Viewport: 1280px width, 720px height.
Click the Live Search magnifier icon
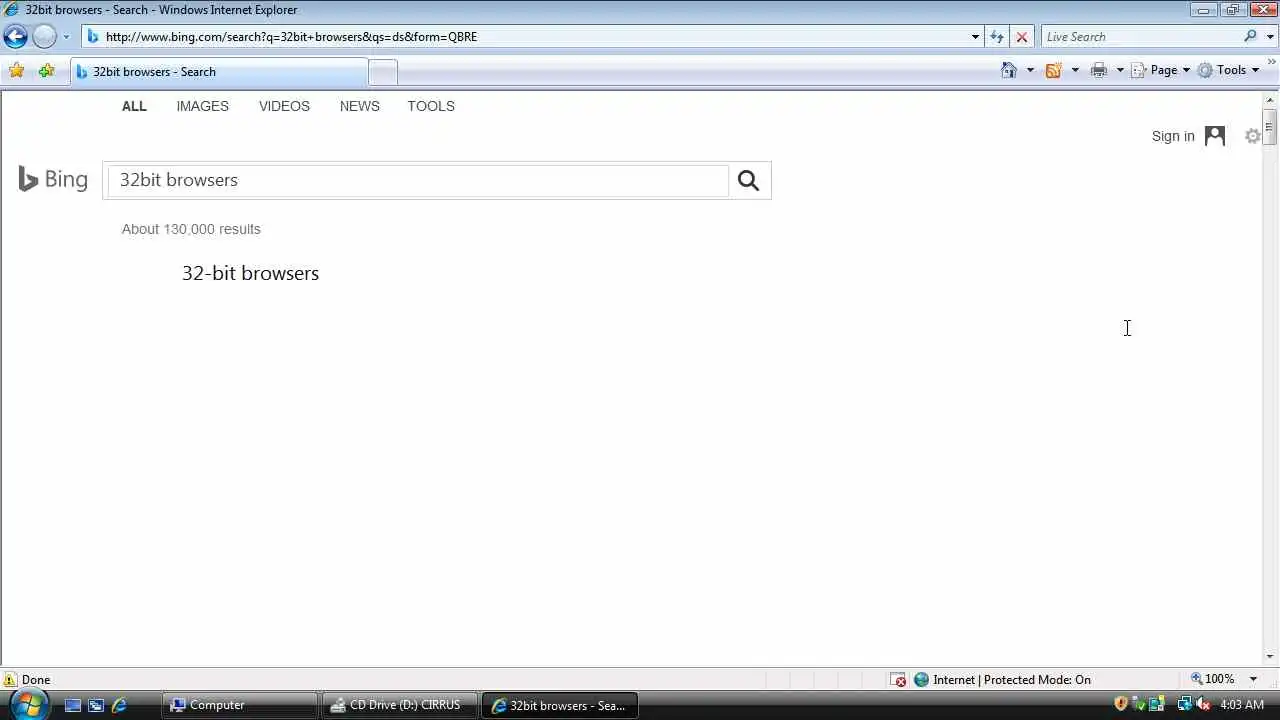click(x=1250, y=37)
